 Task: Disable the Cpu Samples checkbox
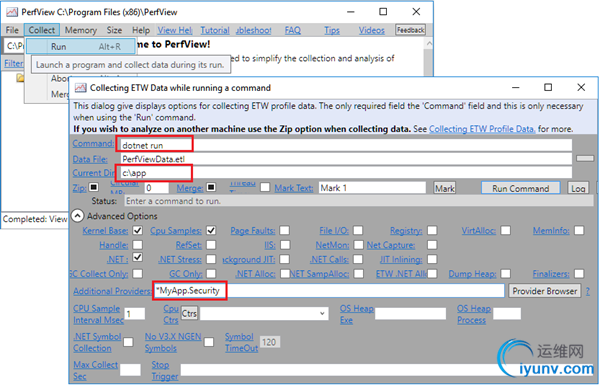tap(211, 230)
